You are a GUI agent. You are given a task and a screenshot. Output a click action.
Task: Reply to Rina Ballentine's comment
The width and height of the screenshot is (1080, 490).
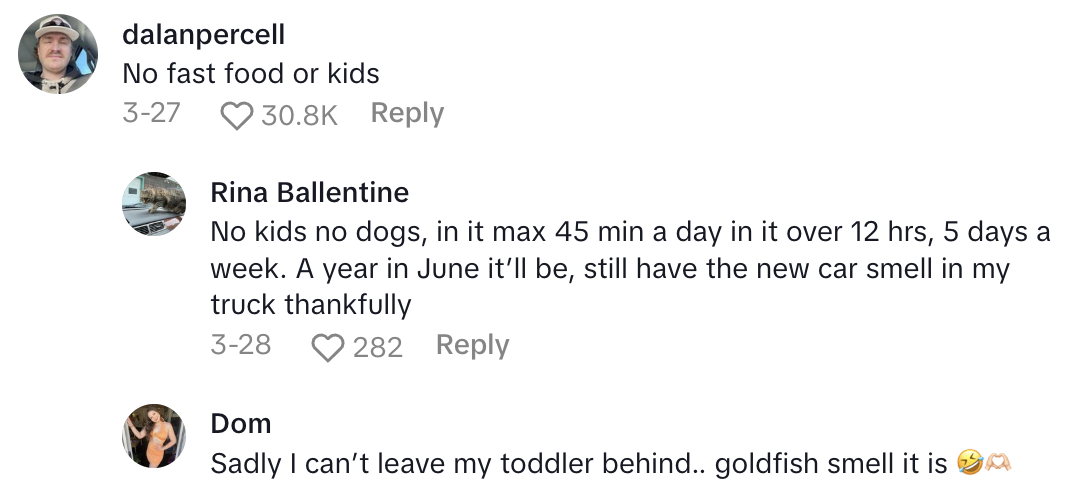pos(472,345)
